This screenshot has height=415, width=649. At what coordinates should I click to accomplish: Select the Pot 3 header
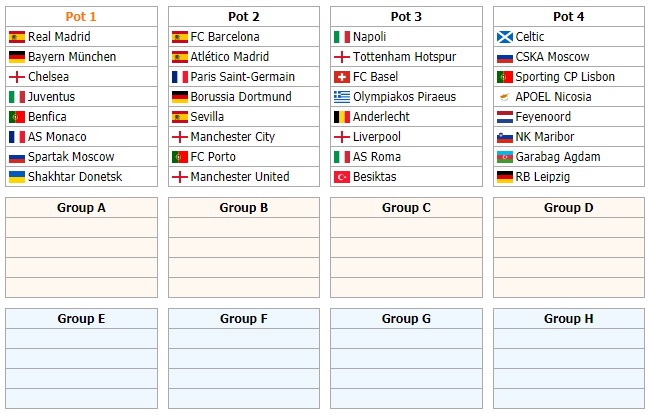(406, 17)
